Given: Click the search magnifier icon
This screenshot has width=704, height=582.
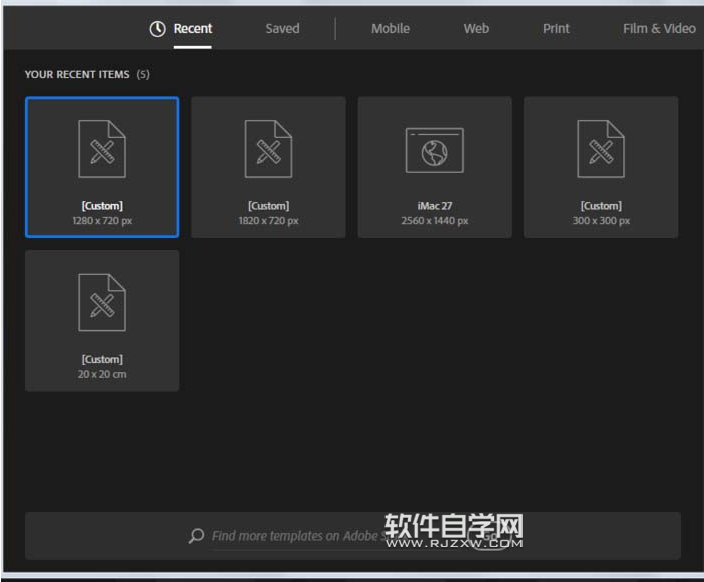Looking at the screenshot, I should tap(196, 536).
